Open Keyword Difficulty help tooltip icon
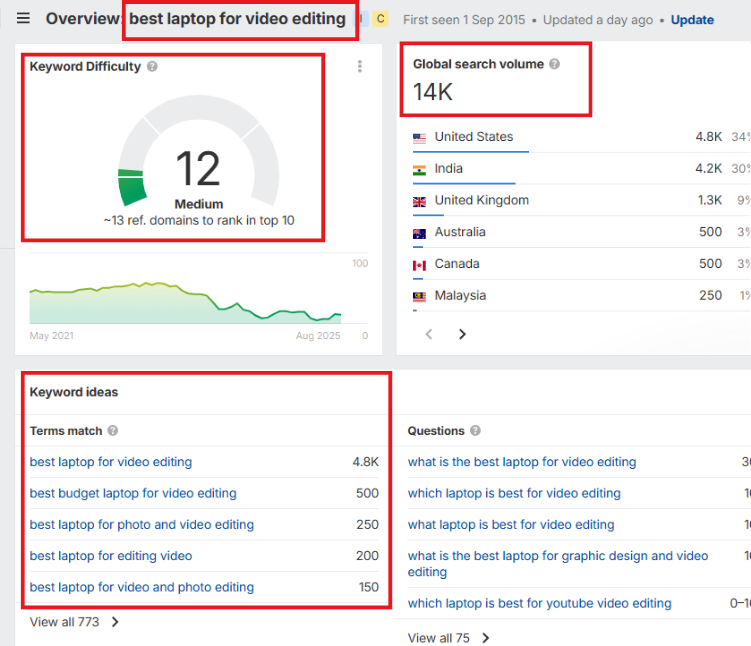Screen dimensions: 751x646 coord(152,66)
